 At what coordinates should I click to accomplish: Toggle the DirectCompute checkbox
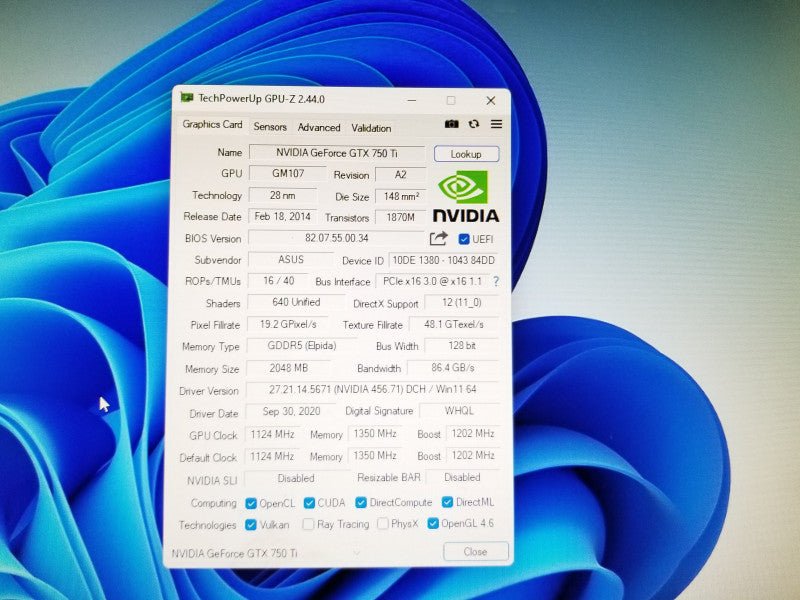[361, 503]
